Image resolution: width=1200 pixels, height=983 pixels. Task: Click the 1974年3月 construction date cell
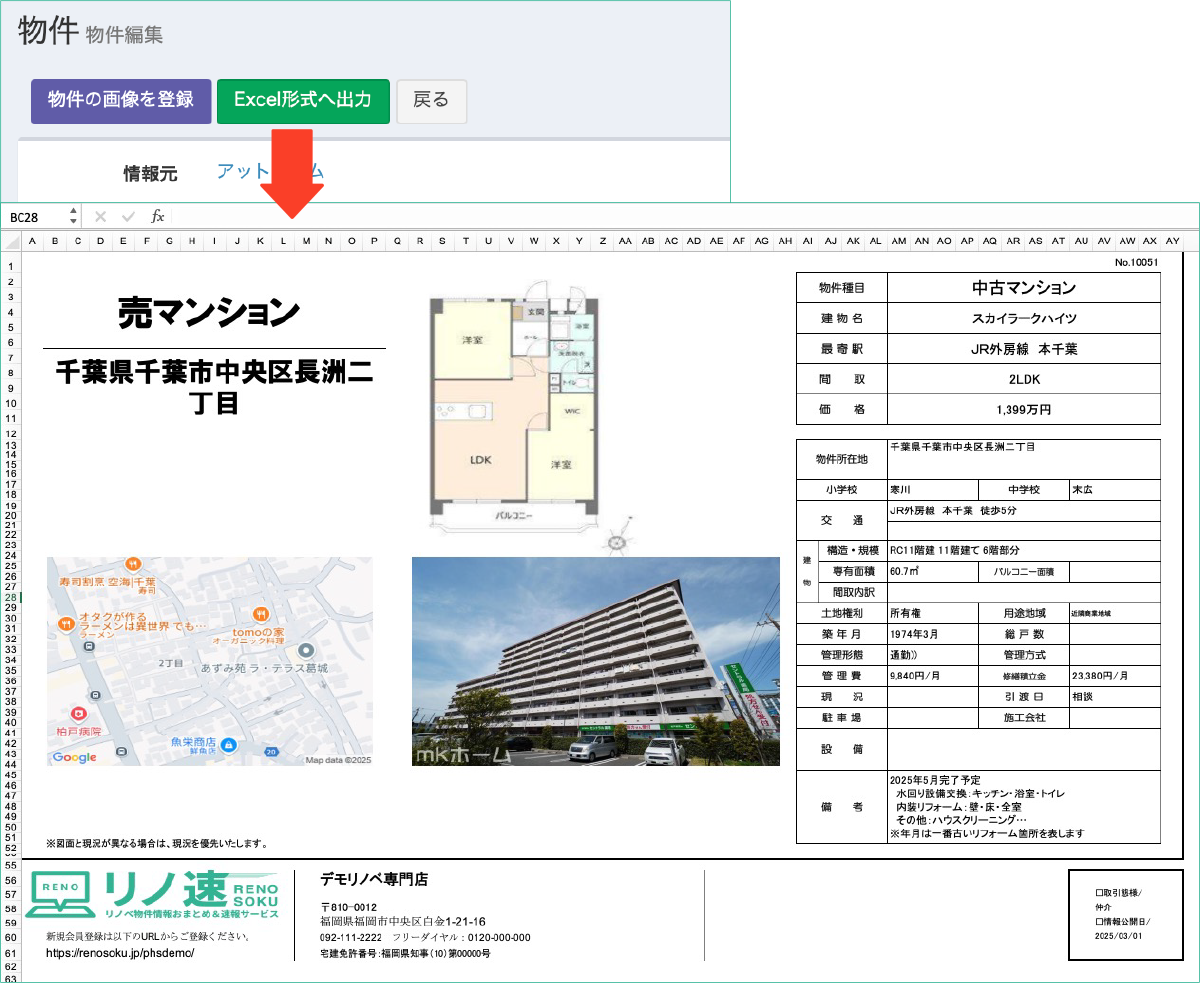coord(932,633)
